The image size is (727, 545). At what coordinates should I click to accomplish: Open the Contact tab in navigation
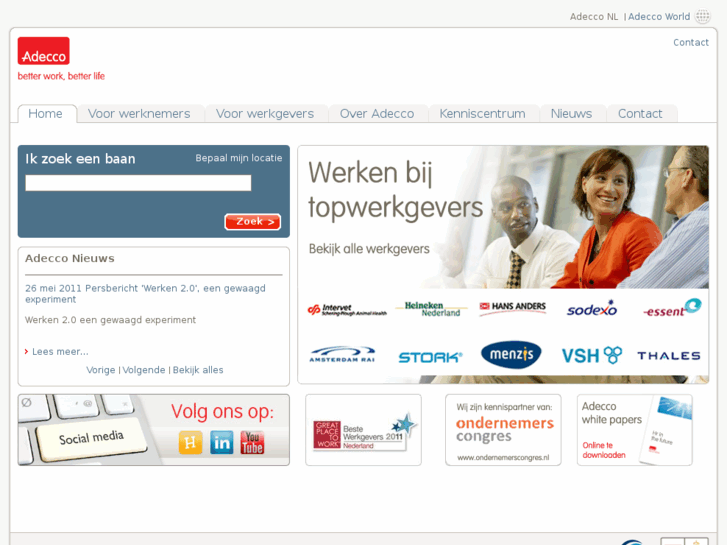642,114
